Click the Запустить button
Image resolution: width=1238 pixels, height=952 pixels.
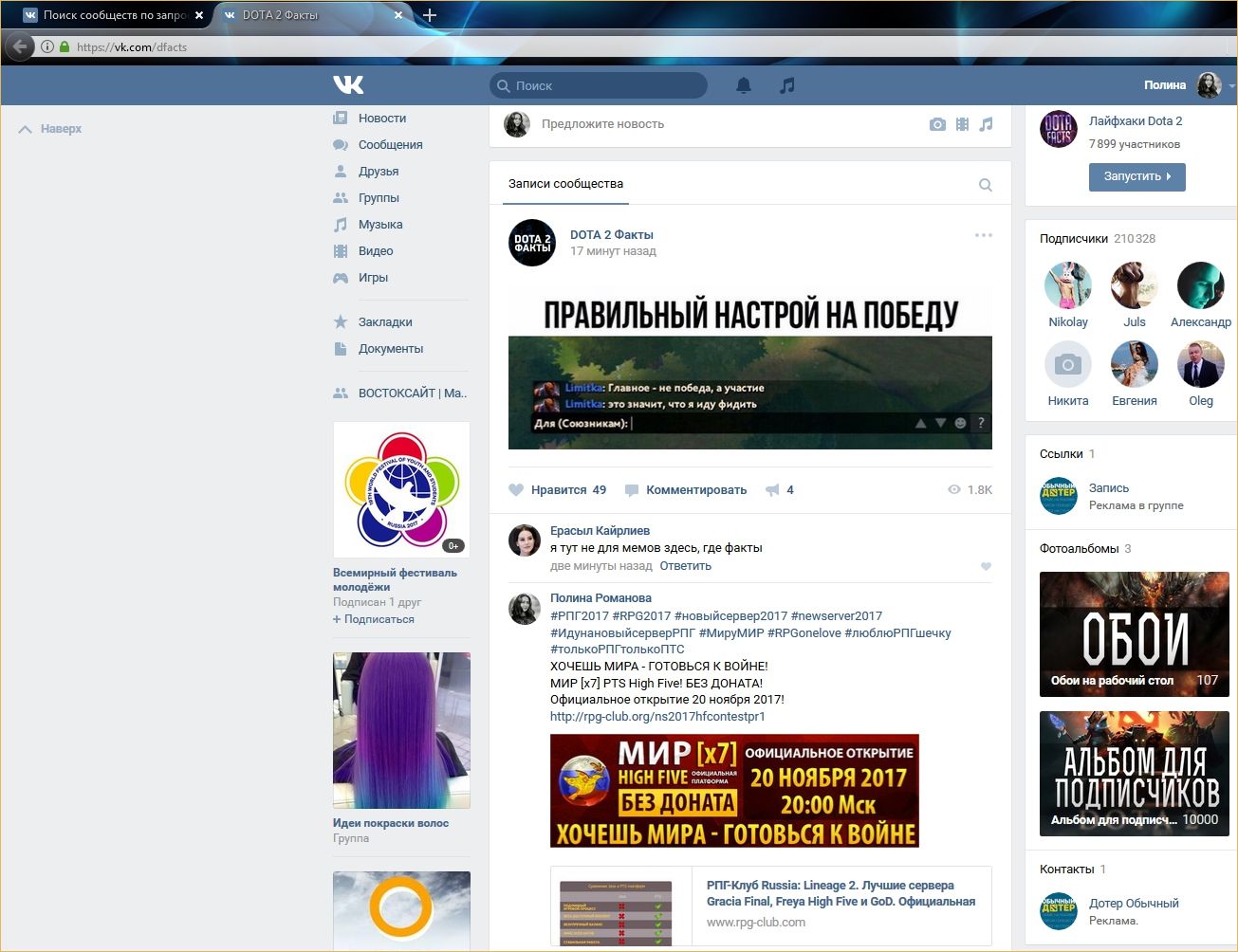tap(1136, 176)
